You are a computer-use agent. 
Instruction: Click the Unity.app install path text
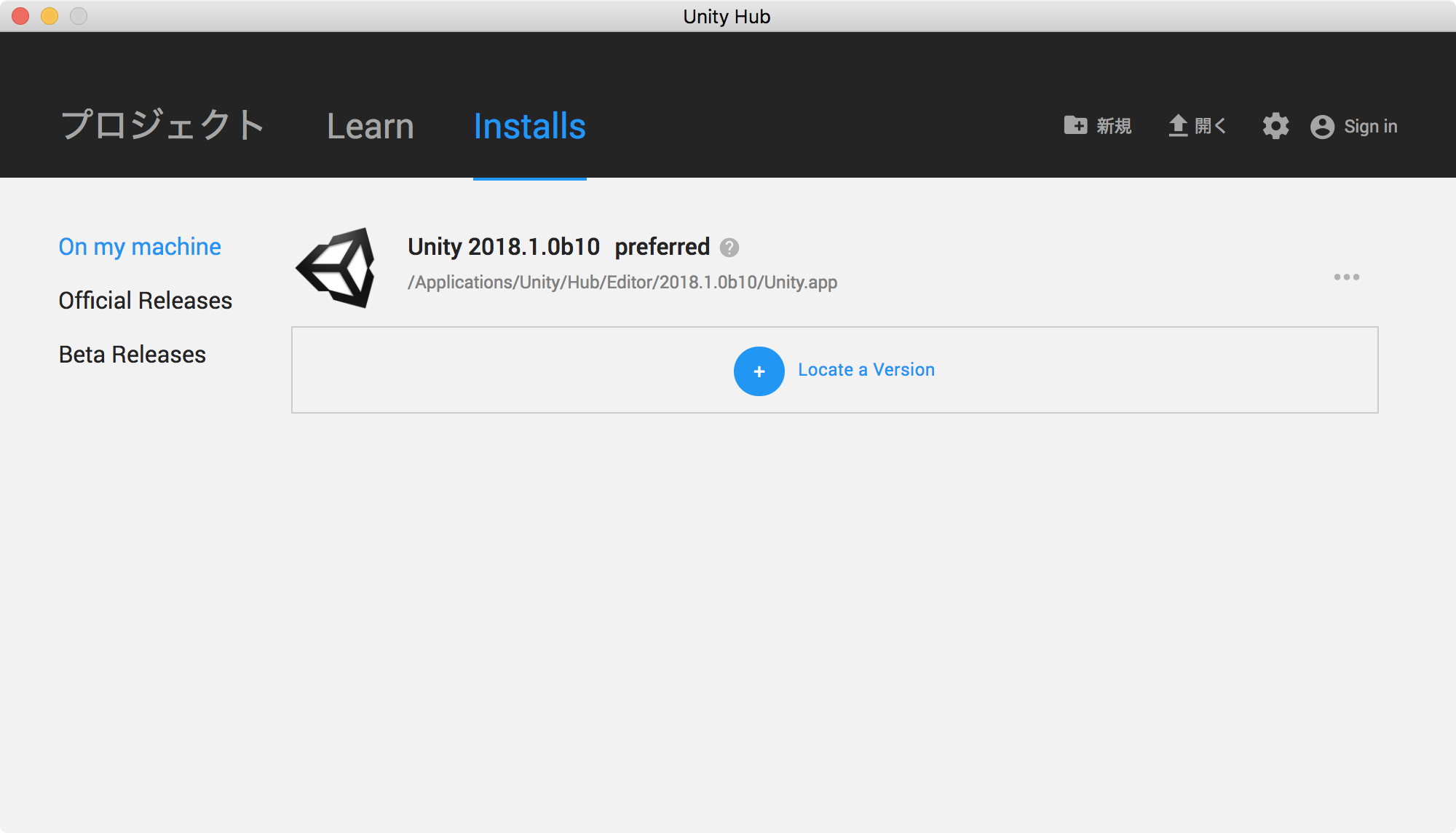622,282
